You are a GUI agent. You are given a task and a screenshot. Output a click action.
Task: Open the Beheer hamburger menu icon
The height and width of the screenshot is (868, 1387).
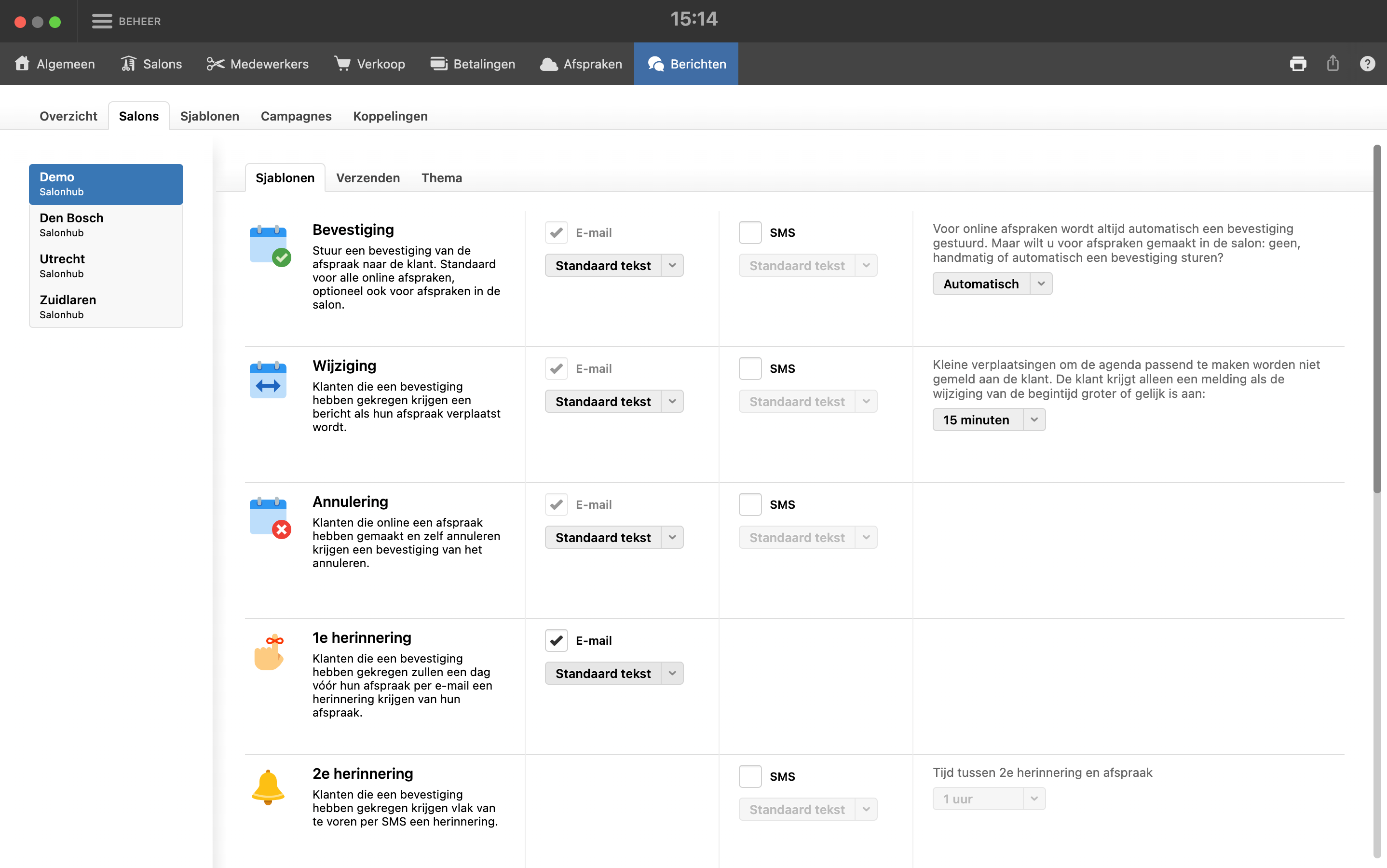pyautogui.click(x=102, y=21)
